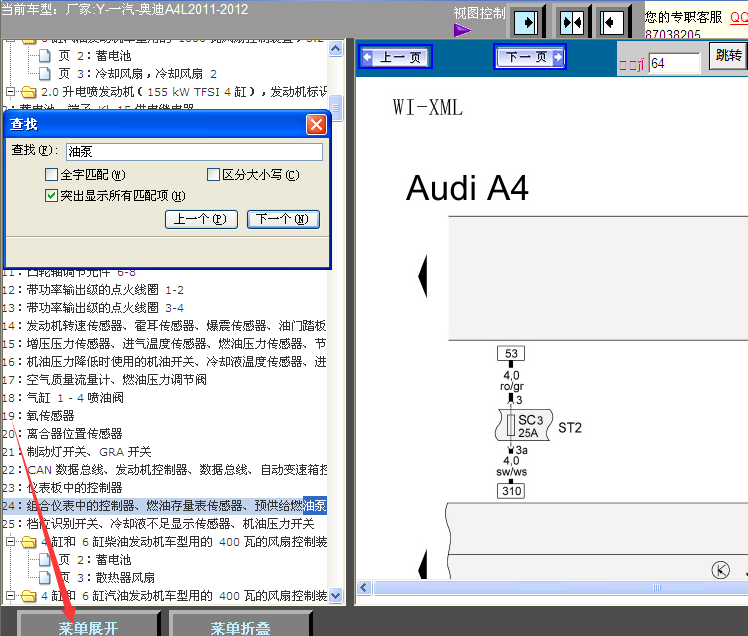Click fuse SC3 25A symbol in diagram
This screenshot has height=636, width=748.
524,425
